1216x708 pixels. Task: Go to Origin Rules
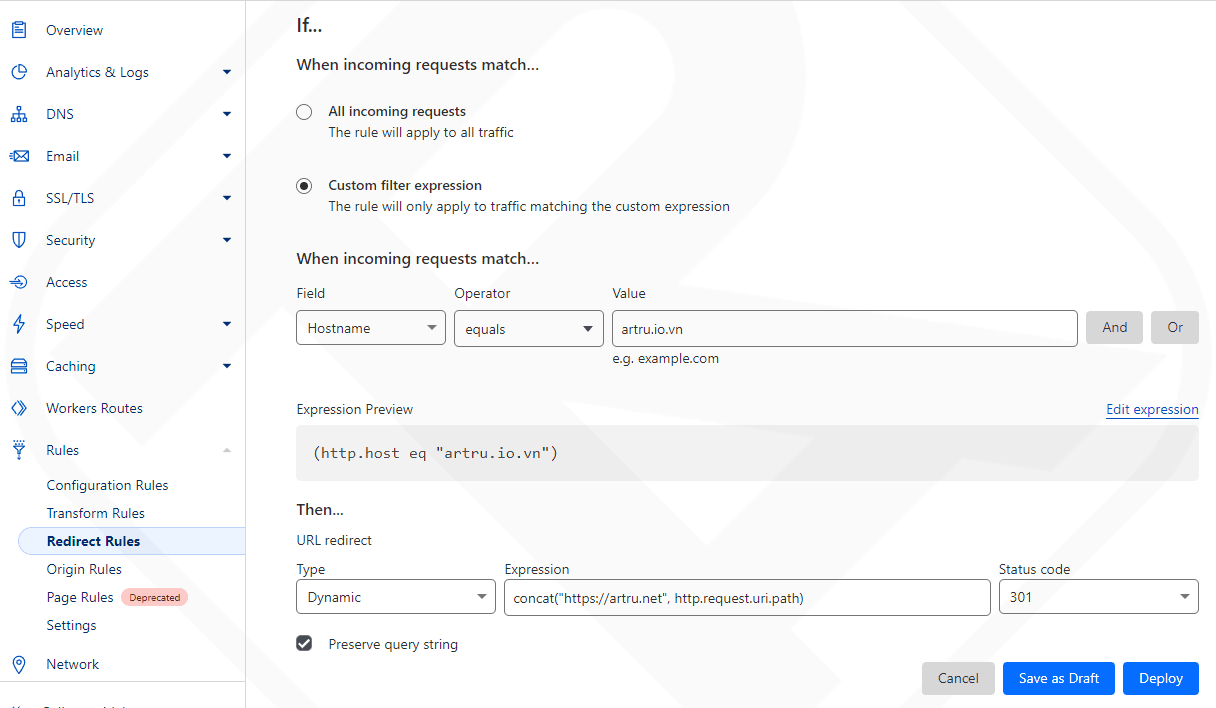[84, 569]
